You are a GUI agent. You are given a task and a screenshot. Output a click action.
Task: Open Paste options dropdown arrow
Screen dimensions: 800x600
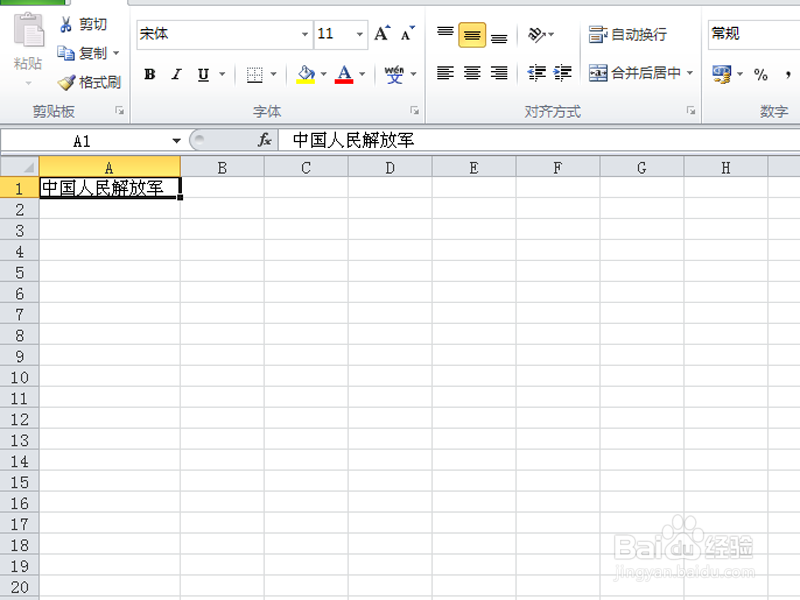tap(29, 83)
